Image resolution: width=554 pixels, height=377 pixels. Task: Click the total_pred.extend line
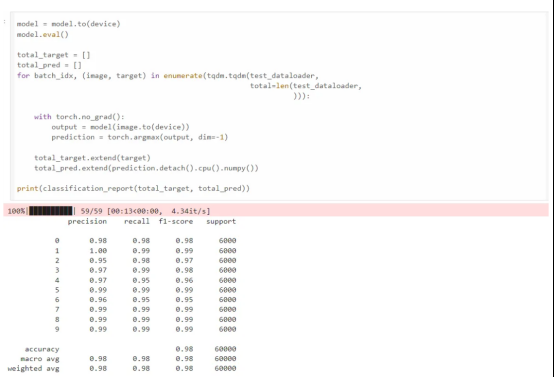(x=146, y=168)
